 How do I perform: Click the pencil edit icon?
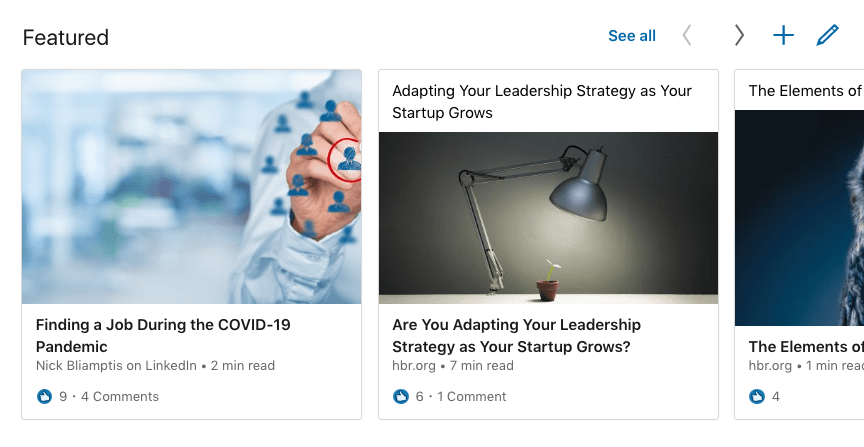coord(827,36)
